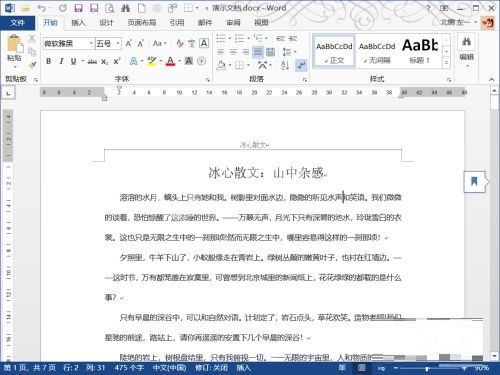
Task: Click the Character Border A icon
Action: 204,43
